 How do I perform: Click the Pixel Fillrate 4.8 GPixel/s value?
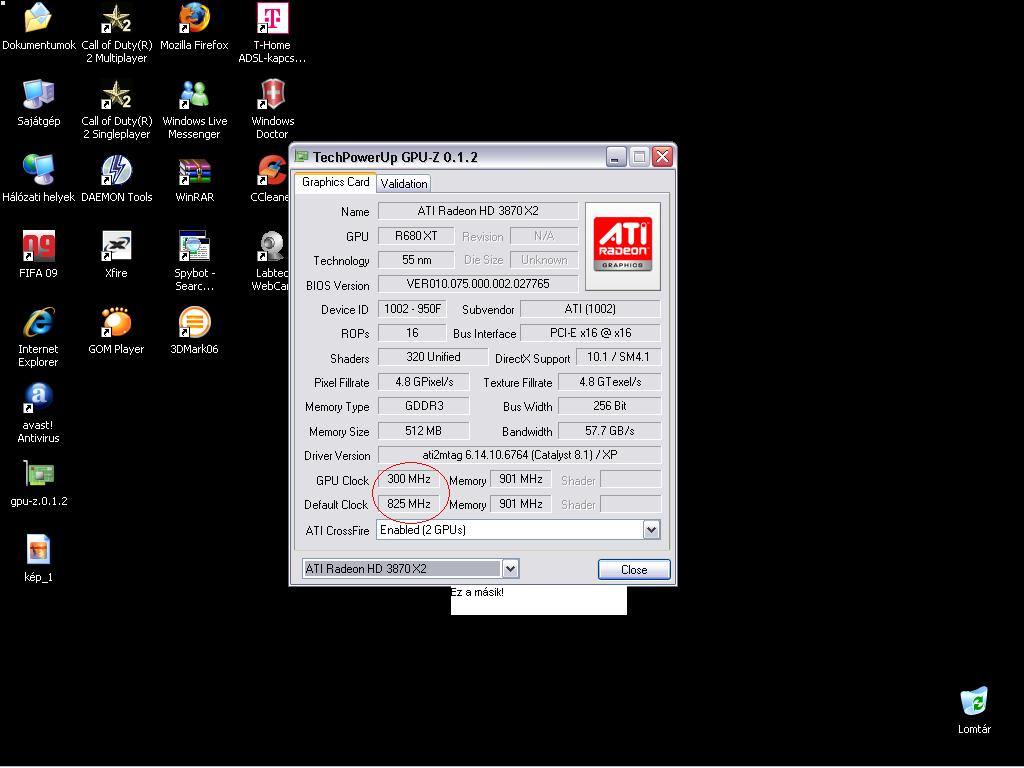423,382
